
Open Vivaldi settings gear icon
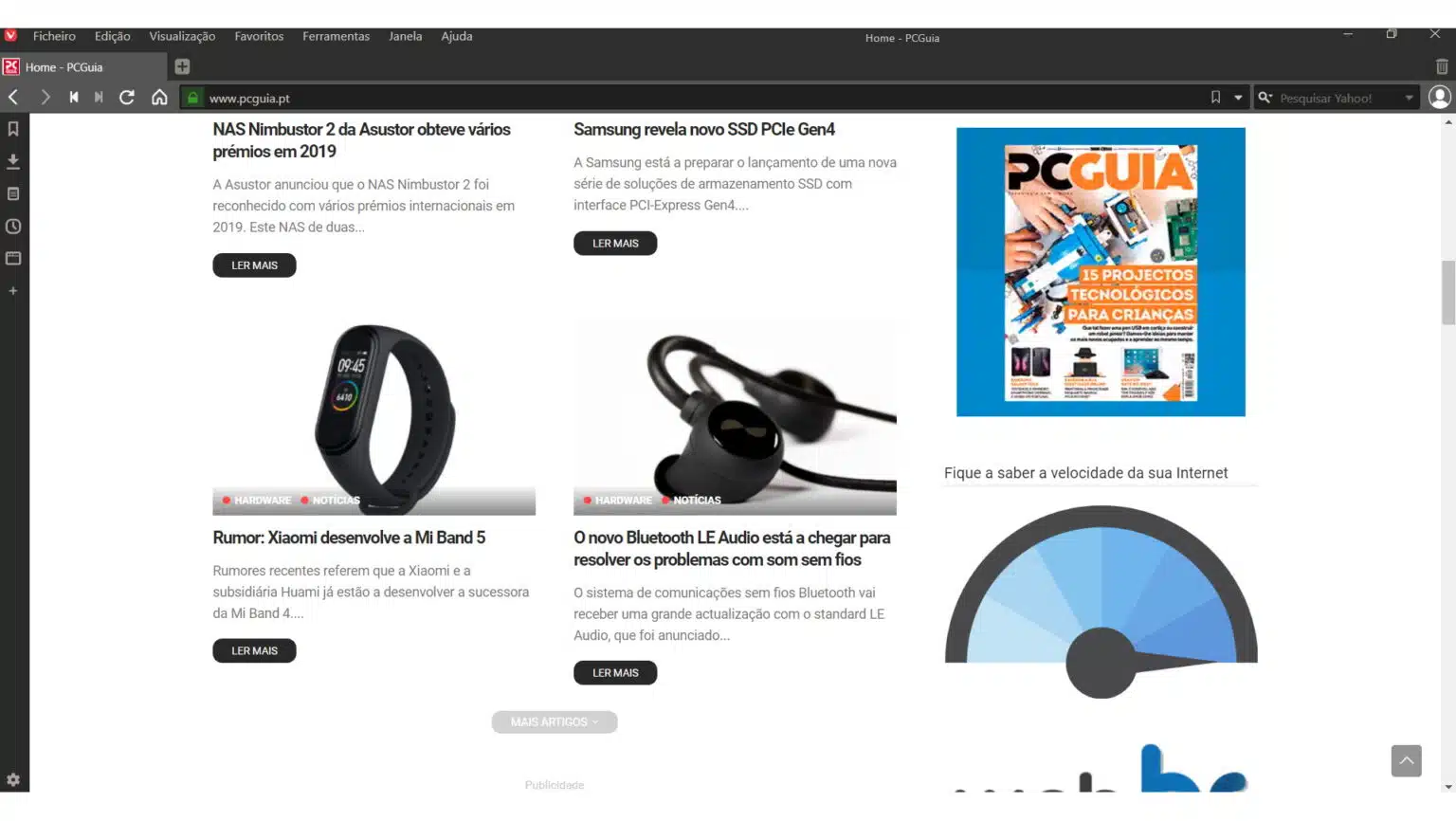[13, 779]
